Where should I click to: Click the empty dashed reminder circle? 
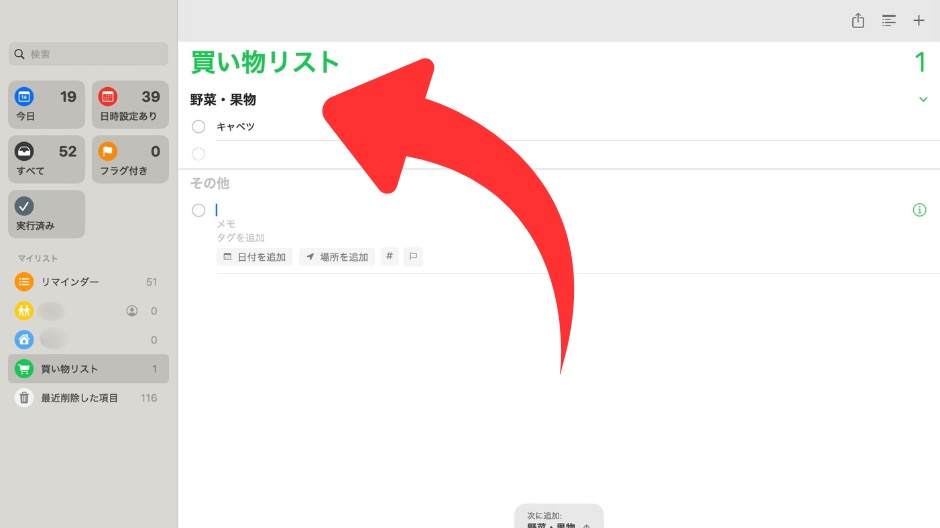click(x=198, y=154)
